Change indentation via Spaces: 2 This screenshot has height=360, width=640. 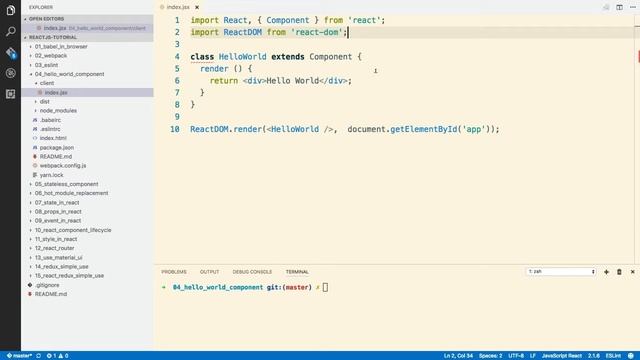point(490,356)
